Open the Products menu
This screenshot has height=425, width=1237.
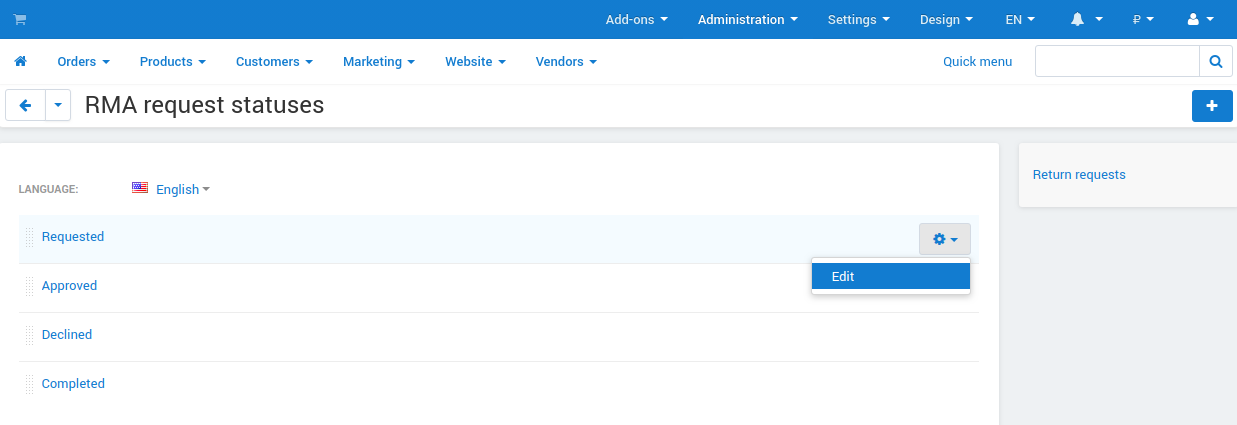(x=173, y=62)
